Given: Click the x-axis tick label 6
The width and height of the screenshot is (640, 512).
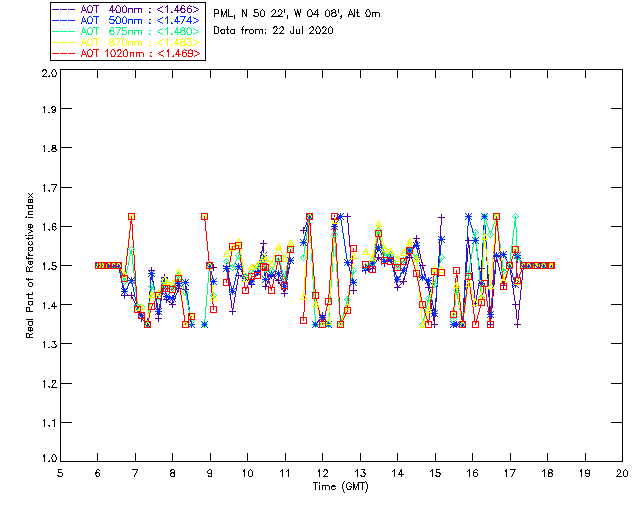Looking at the screenshot, I should click(x=98, y=473).
